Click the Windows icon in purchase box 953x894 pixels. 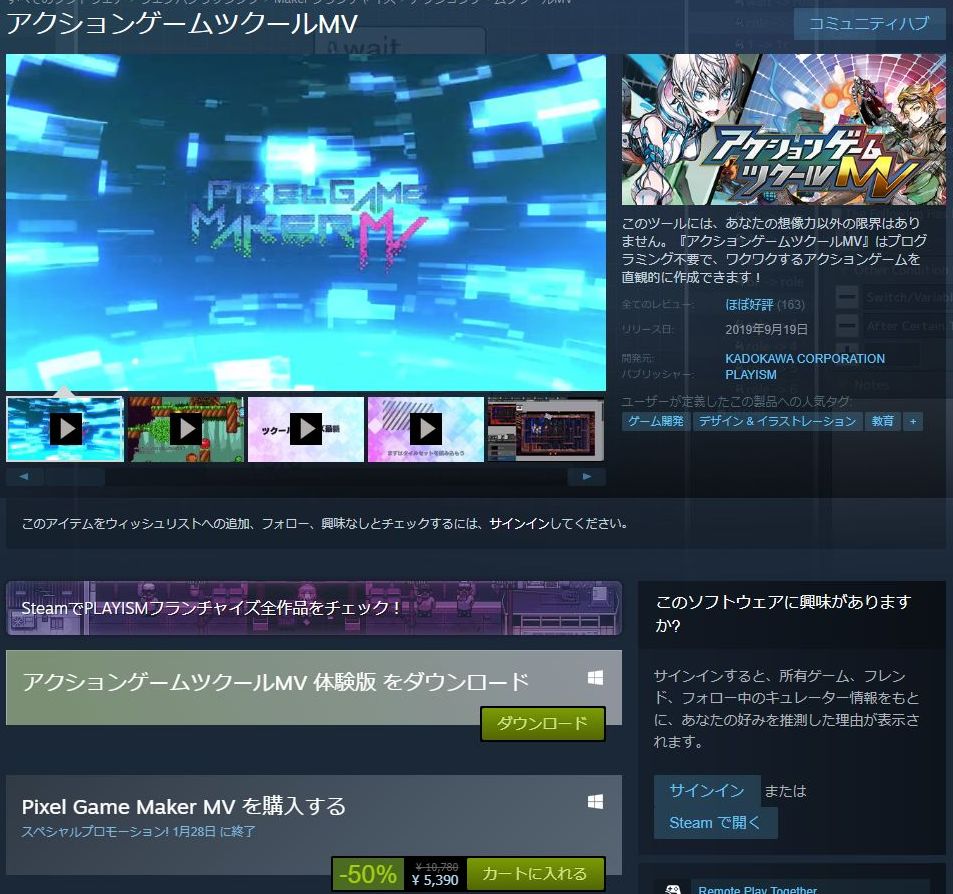[596, 802]
